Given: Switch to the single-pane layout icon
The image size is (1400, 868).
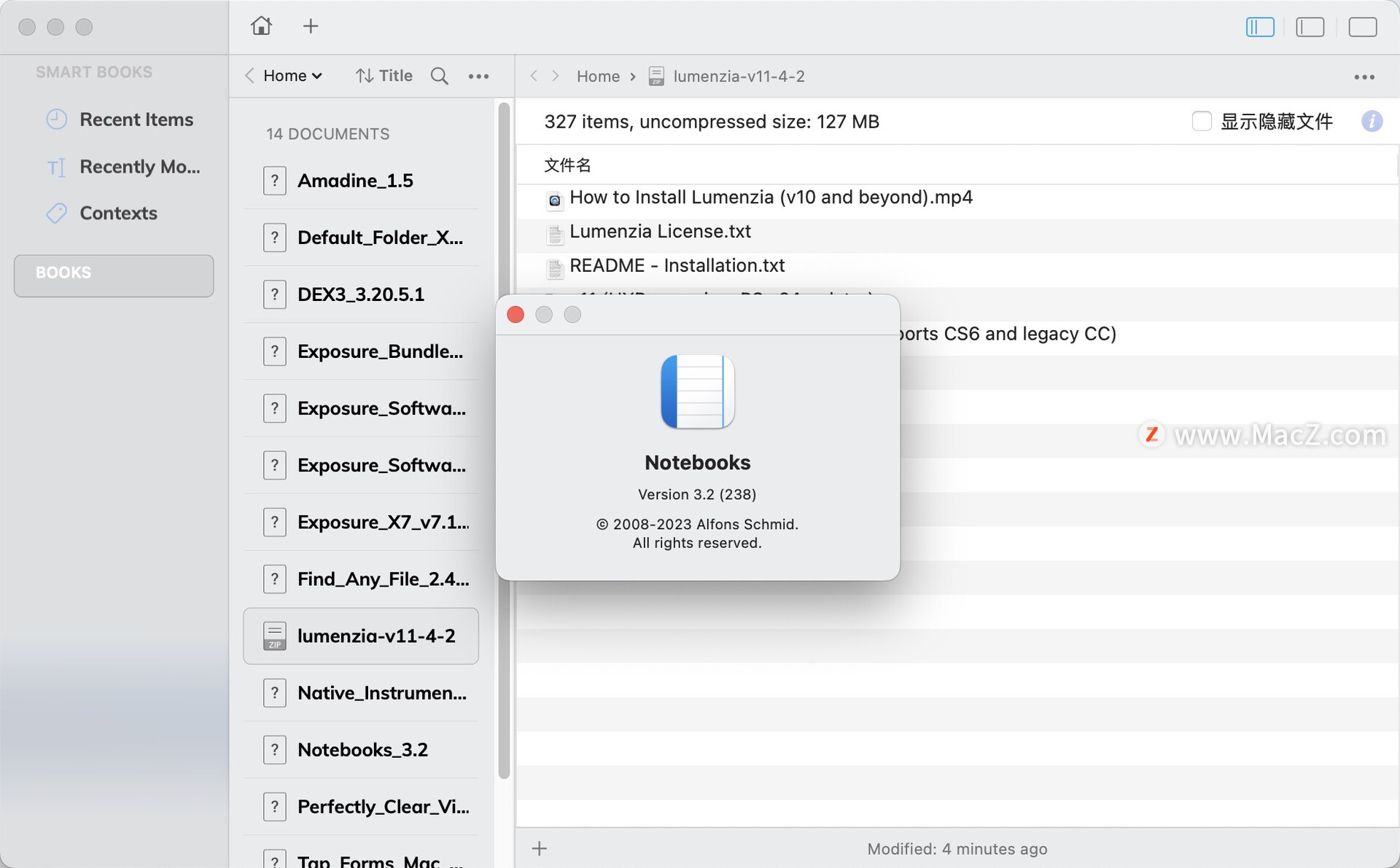Looking at the screenshot, I should click(1362, 27).
